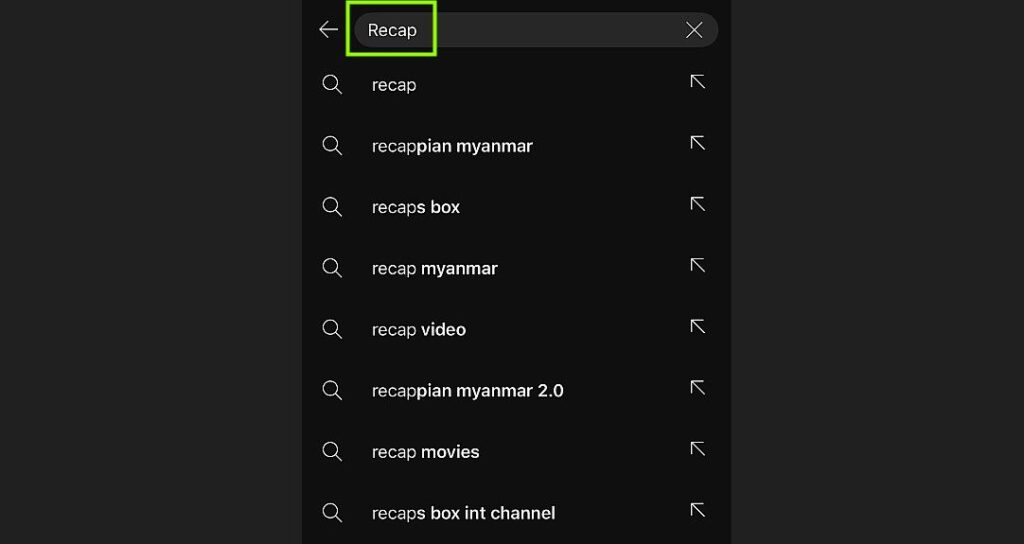This screenshot has height=544, width=1024.
Task: Tap the back arrow icon
Action: pos(328,30)
